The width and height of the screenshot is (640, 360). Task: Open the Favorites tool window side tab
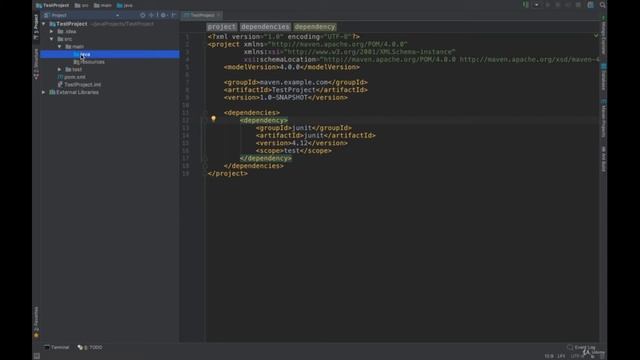point(36,322)
